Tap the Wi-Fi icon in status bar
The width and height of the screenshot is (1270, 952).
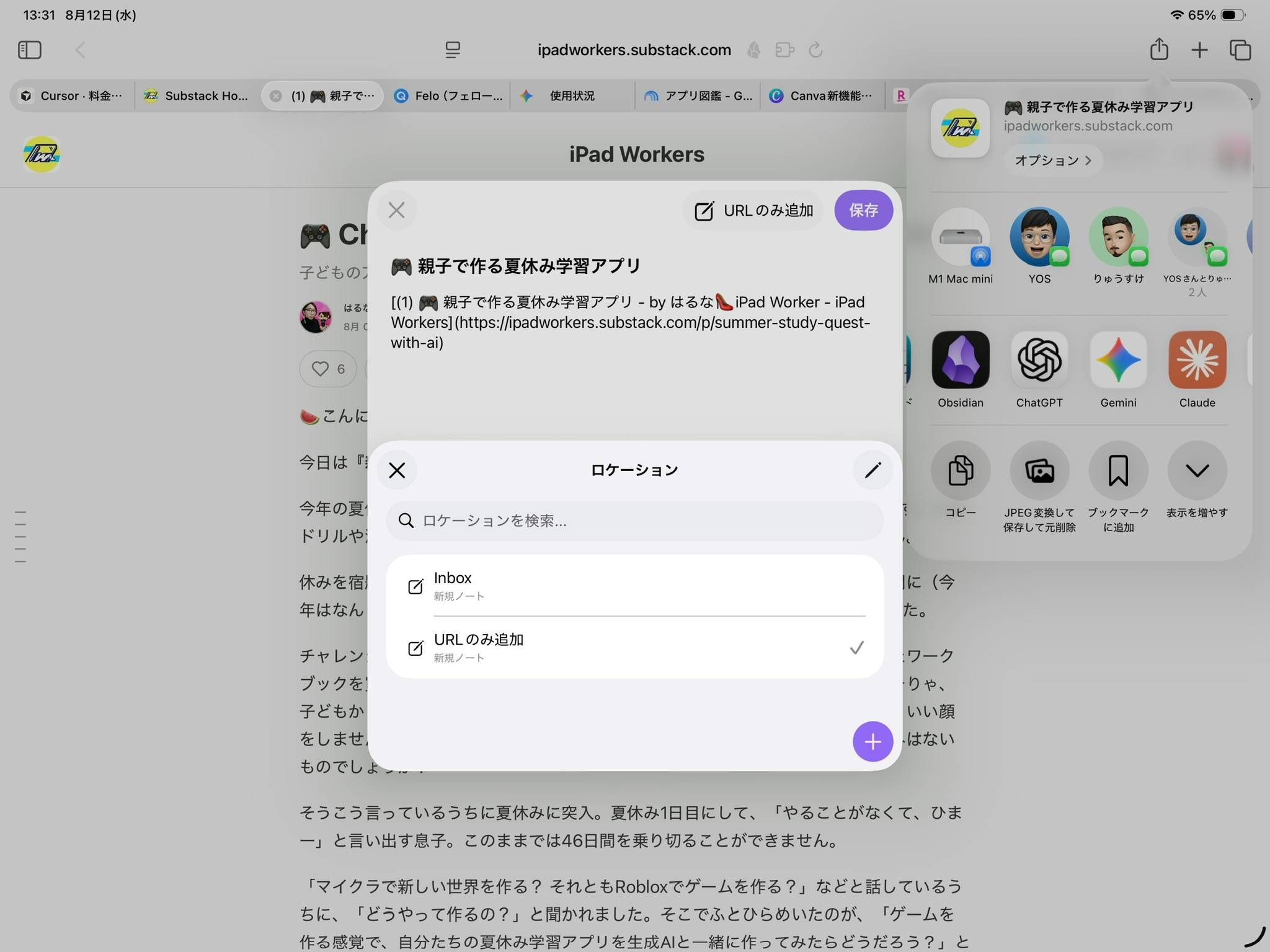pyautogui.click(x=1176, y=15)
